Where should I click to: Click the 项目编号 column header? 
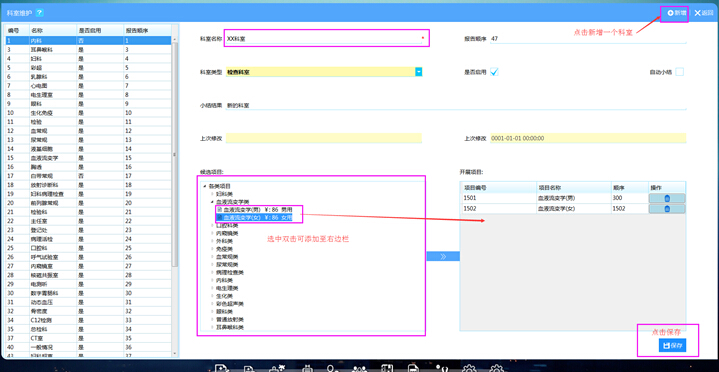tap(498, 188)
